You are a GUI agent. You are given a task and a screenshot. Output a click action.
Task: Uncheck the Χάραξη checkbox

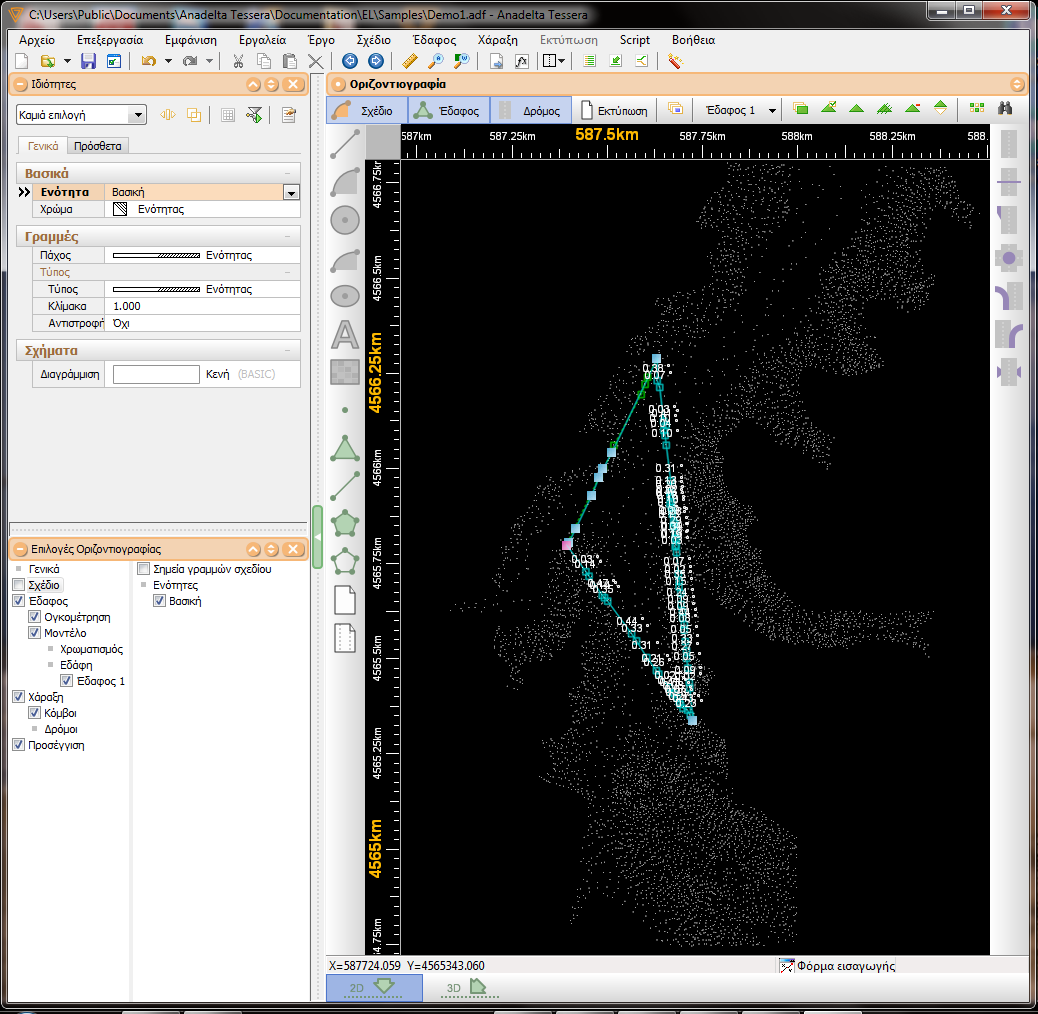pos(19,697)
